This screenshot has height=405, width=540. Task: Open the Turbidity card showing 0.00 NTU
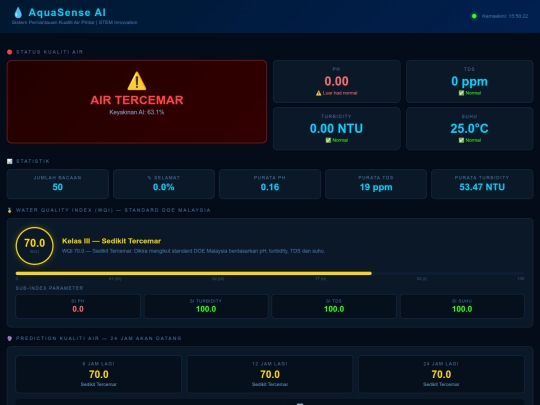pyautogui.click(x=336, y=128)
